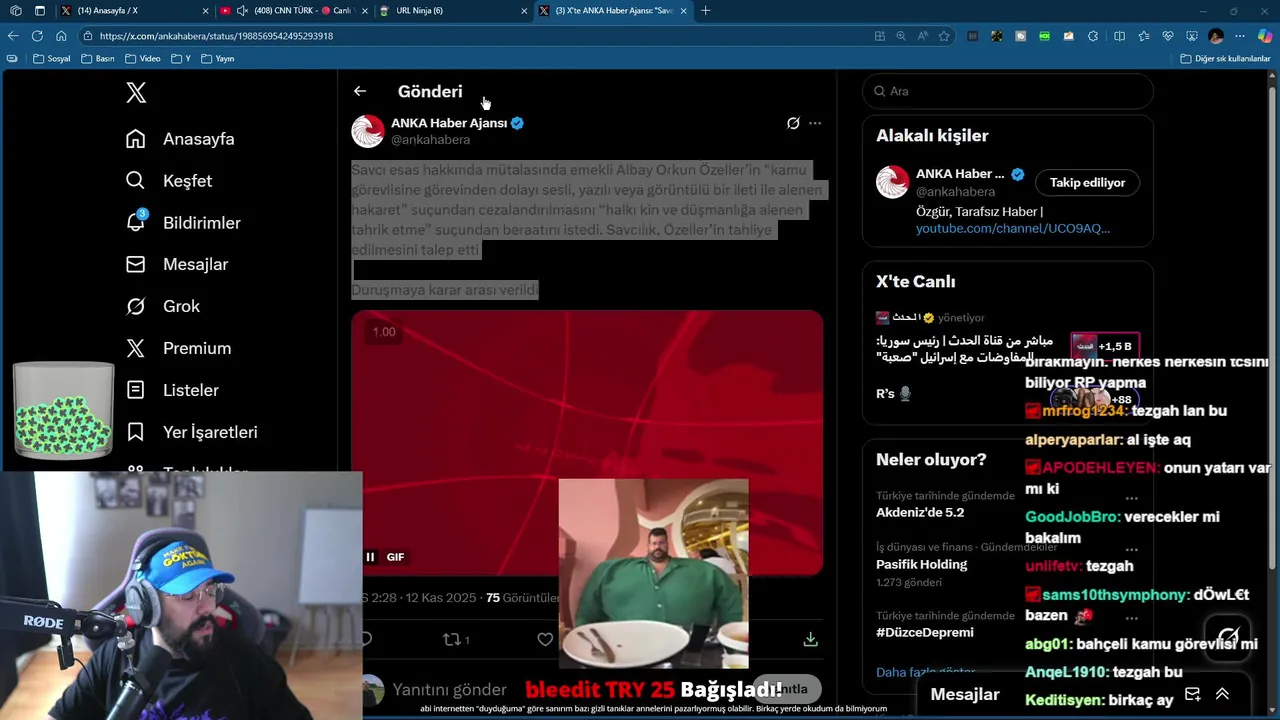Open the youtube.com/channel link

point(1013,228)
